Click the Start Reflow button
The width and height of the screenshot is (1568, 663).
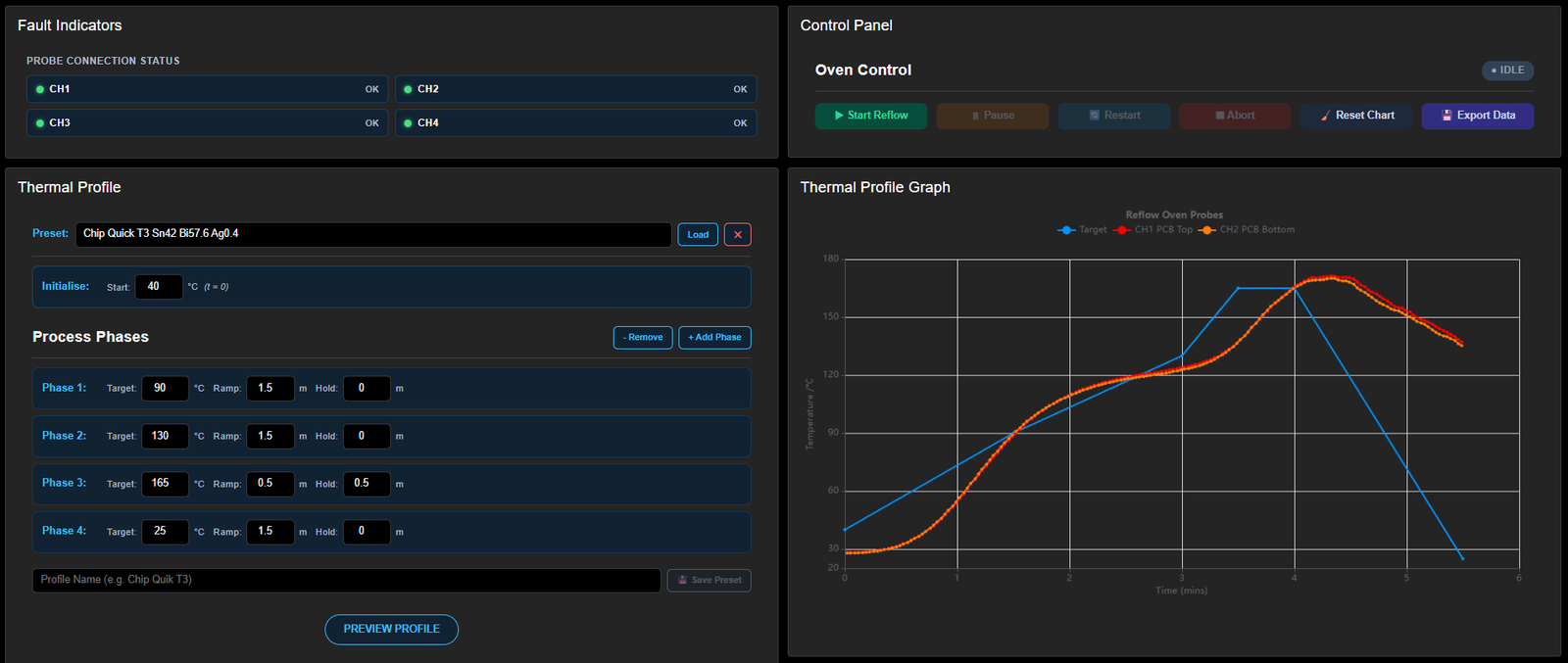pyautogui.click(x=870, y=116)
